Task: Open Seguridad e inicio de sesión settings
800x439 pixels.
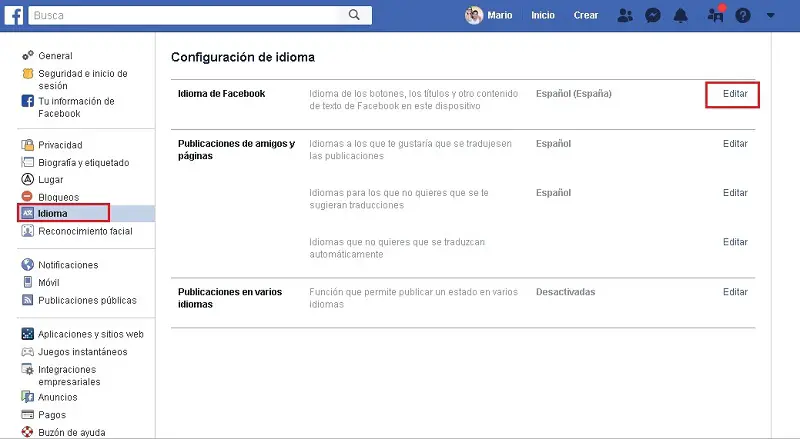Action: (x=83, y=80)
